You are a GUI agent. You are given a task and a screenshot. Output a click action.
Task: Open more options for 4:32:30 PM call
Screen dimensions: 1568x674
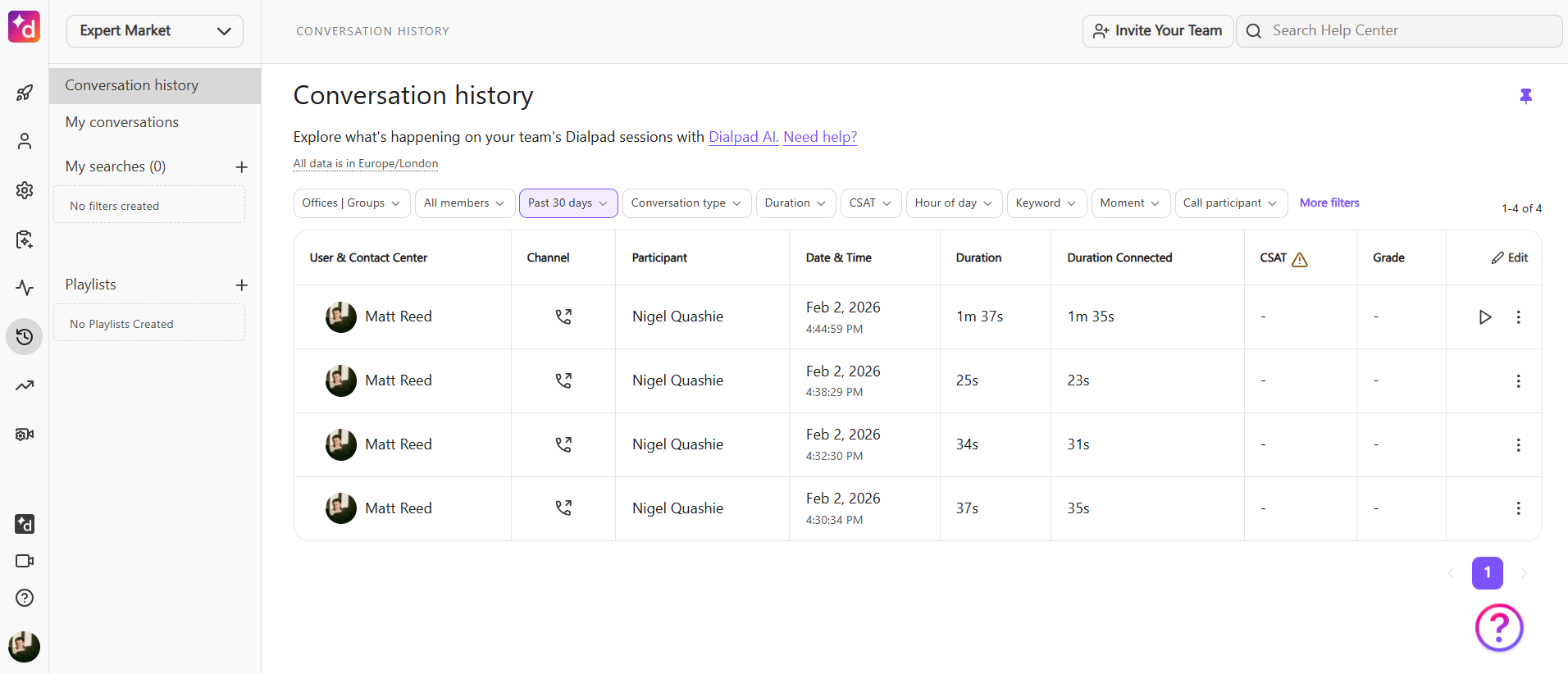tap(1518, 445)
